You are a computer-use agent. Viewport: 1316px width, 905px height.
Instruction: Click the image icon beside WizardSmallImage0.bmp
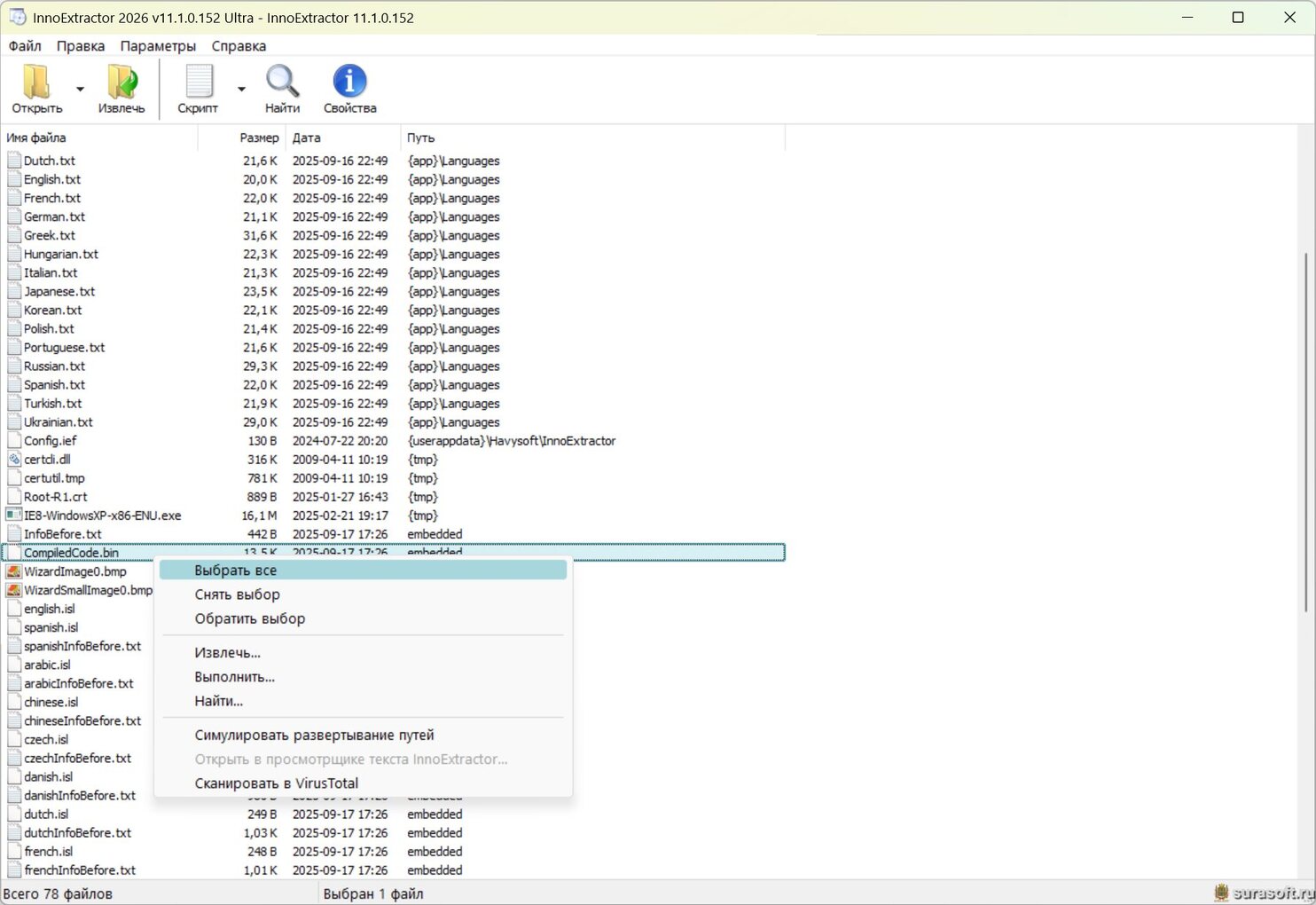click(14, 590)
